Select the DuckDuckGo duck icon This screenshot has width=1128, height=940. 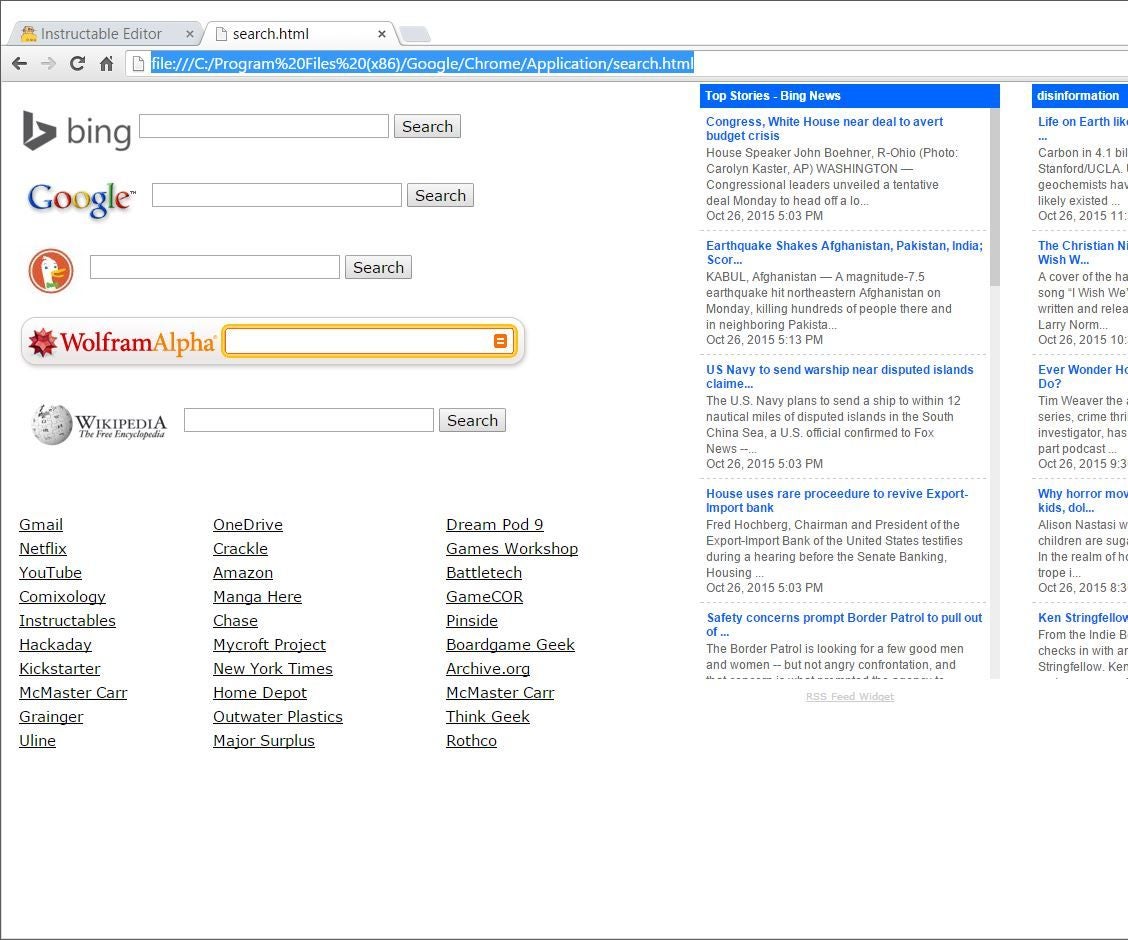50,270
